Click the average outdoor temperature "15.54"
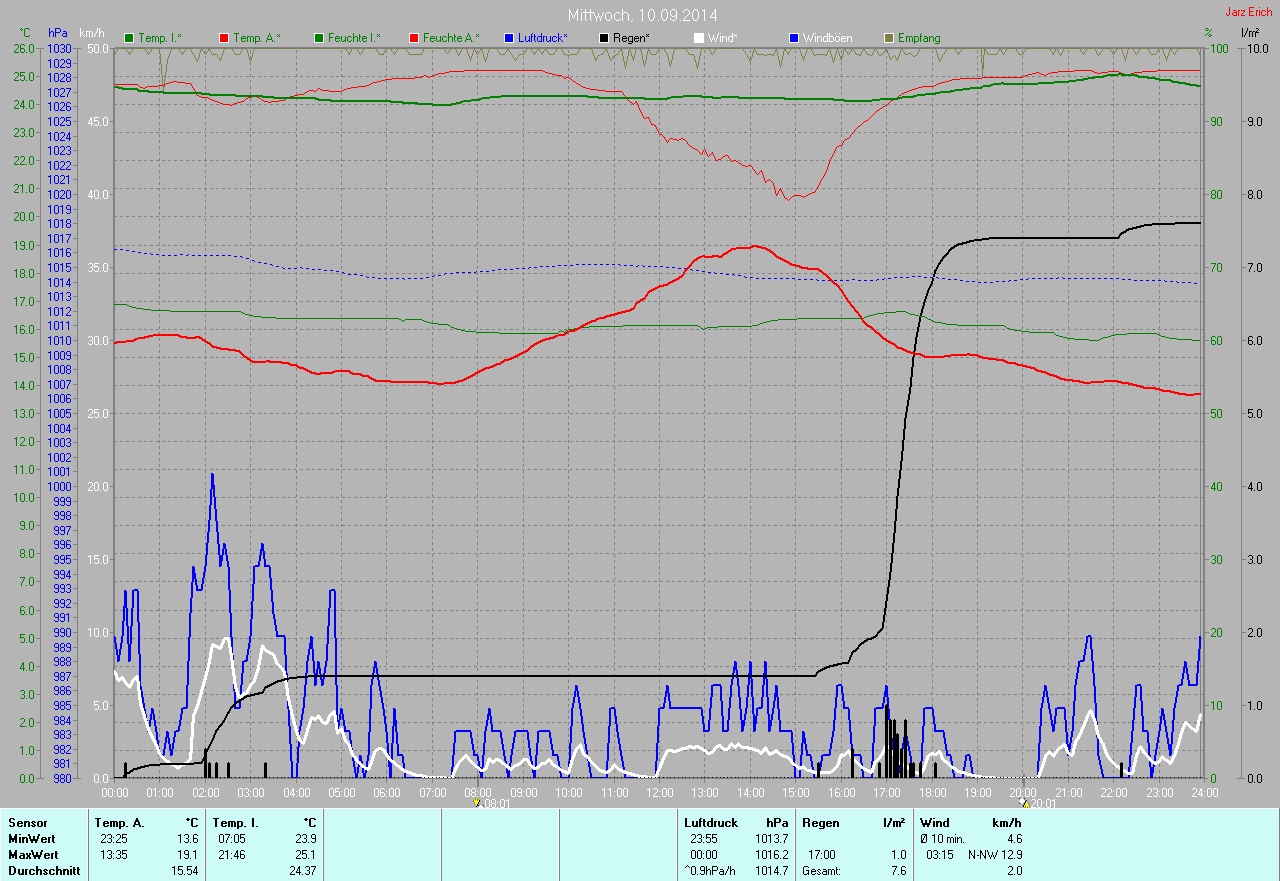The image size is (1280, 881). coord(185,871)
